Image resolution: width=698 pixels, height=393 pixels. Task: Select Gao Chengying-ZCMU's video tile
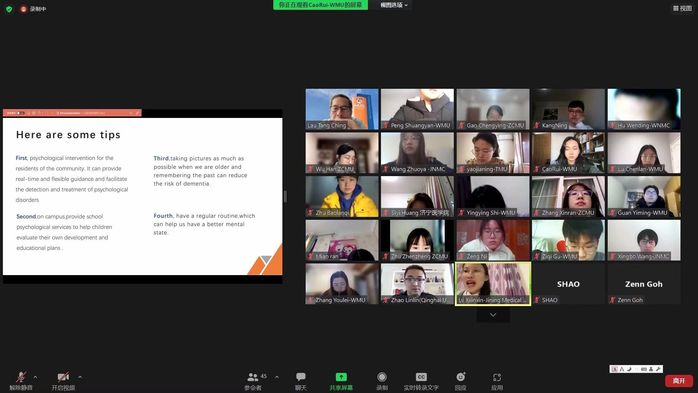pos(493,109)
